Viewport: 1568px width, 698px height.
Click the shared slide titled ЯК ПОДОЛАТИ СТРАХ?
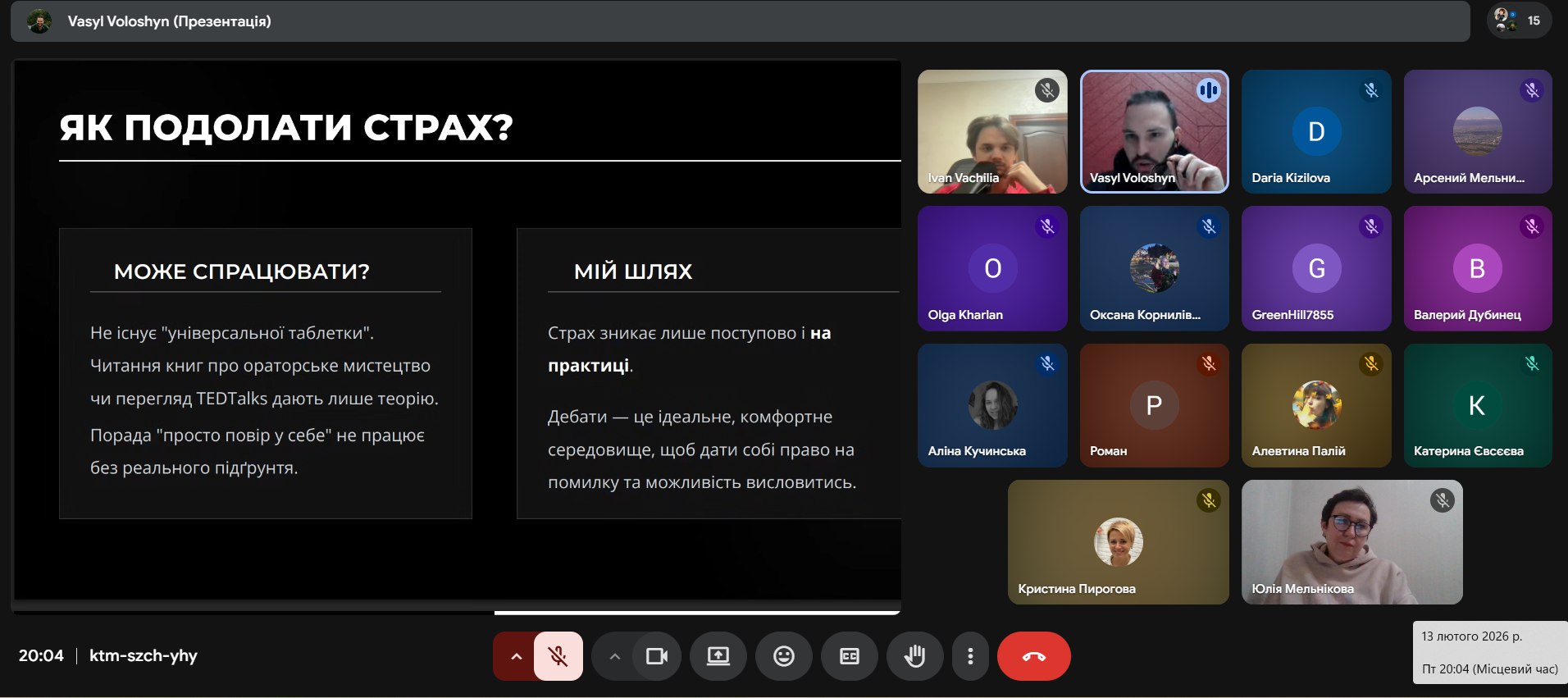(456, 328)
